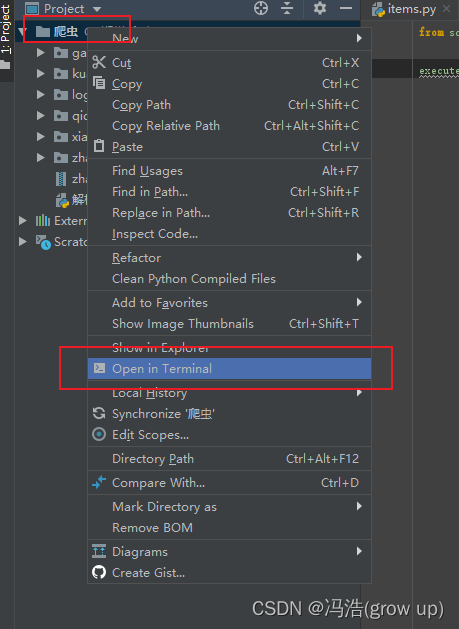Click the Synchronize refresh icon

coord(99,413)
